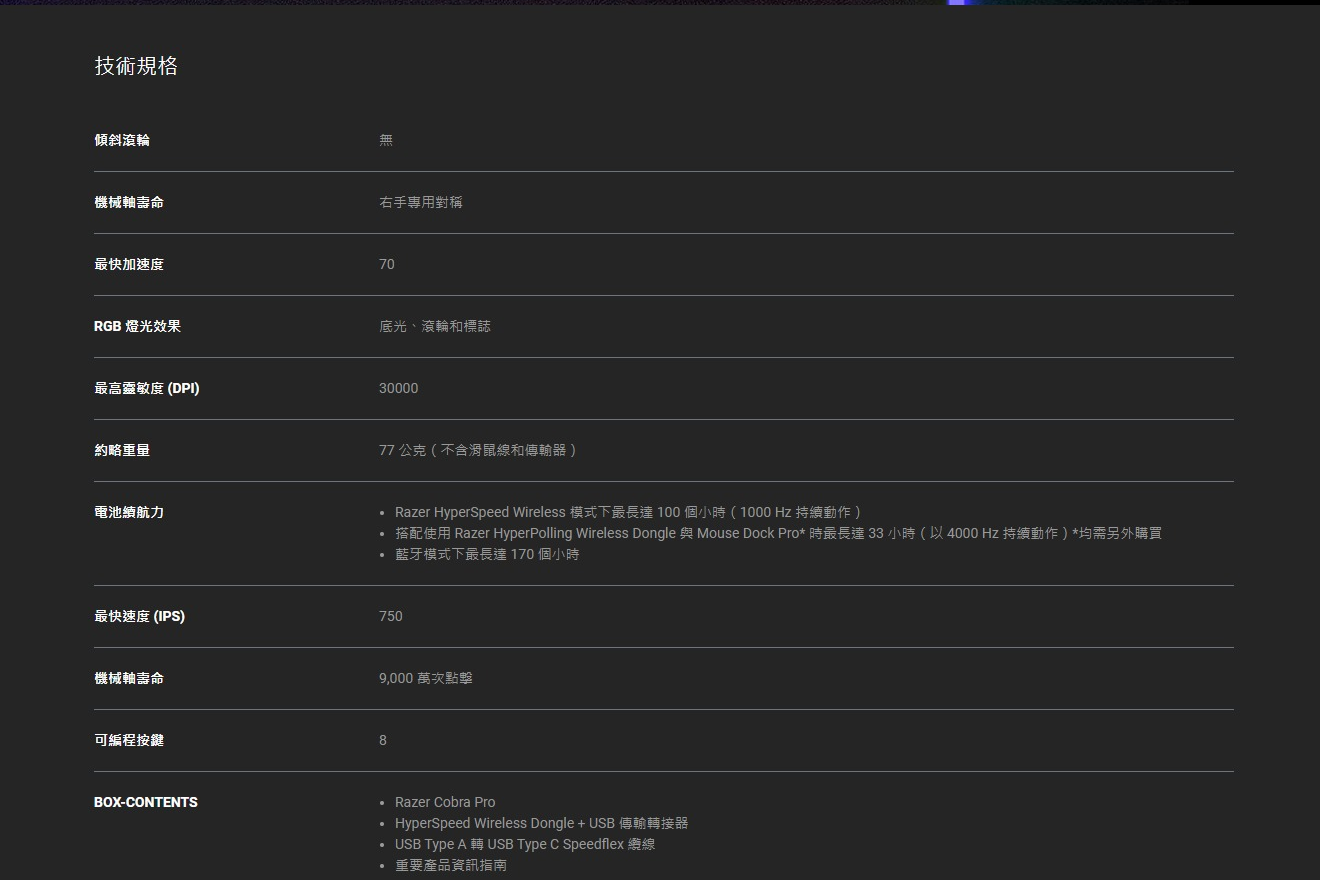
Task: Select the 傾斜滾輪 spec label
Action: [x=122, y=140]
